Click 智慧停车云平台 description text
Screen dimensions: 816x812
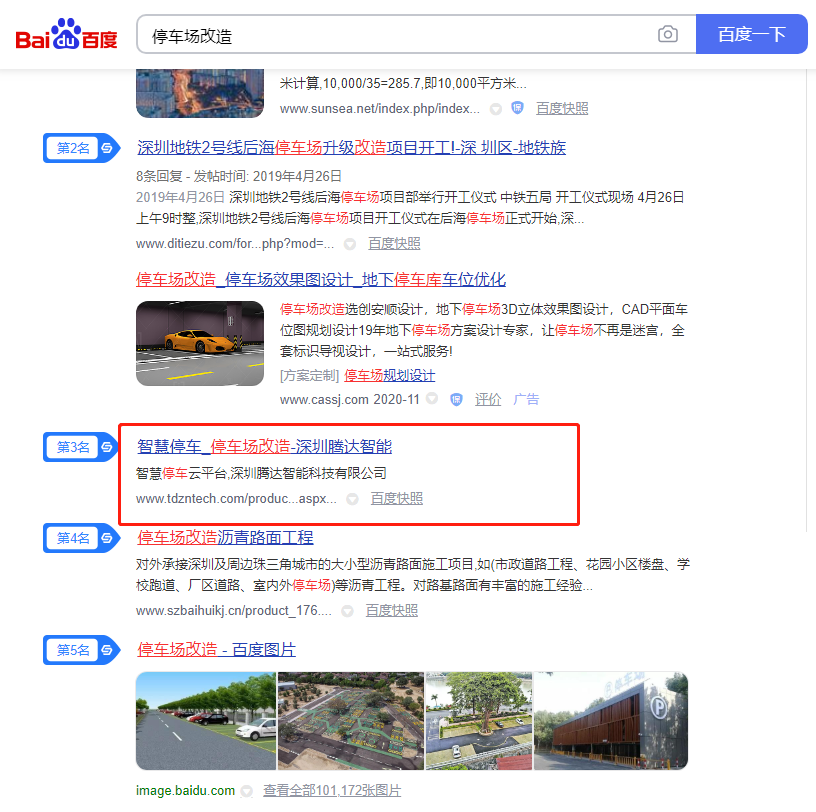point(261,473)
